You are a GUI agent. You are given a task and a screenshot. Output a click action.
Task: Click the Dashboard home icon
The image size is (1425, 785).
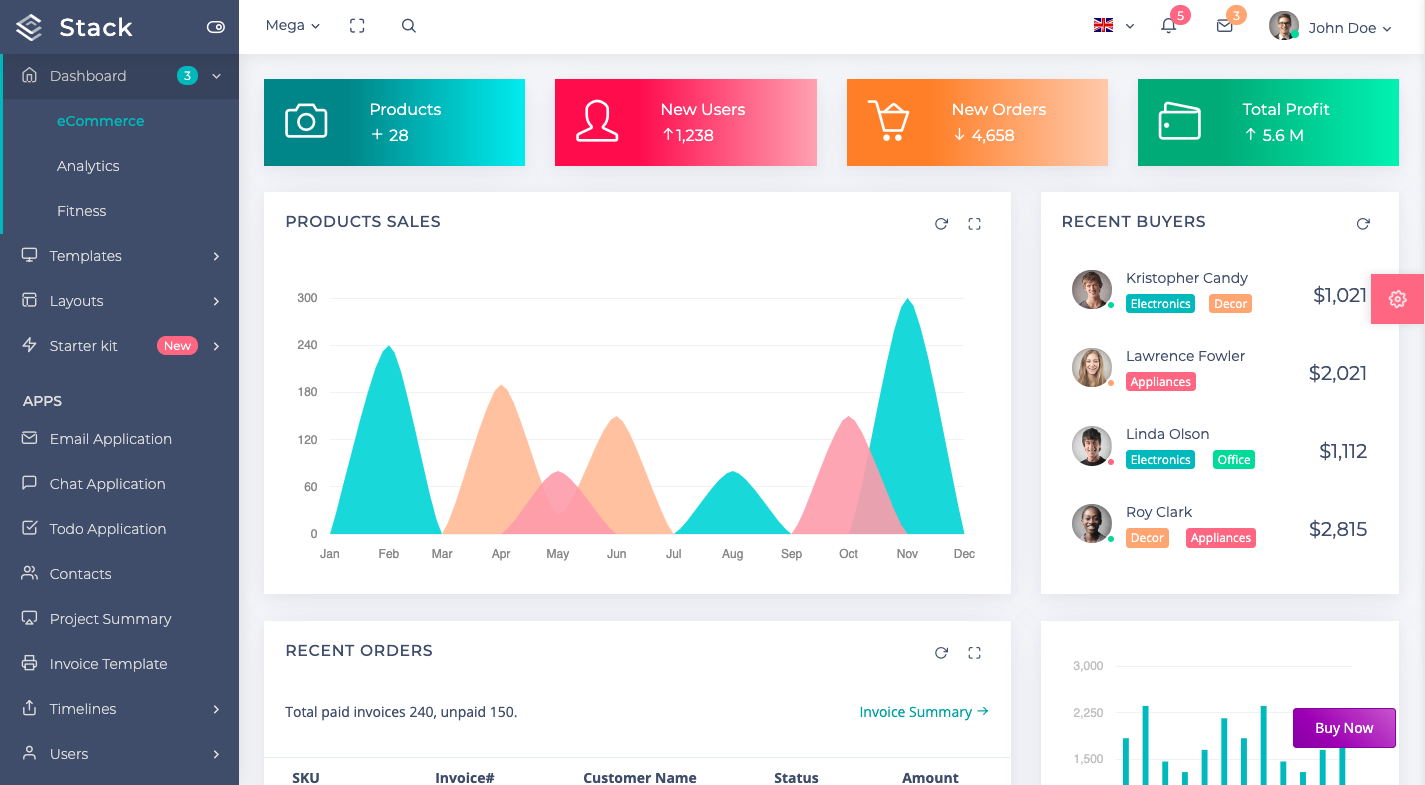tap(29, 75)
